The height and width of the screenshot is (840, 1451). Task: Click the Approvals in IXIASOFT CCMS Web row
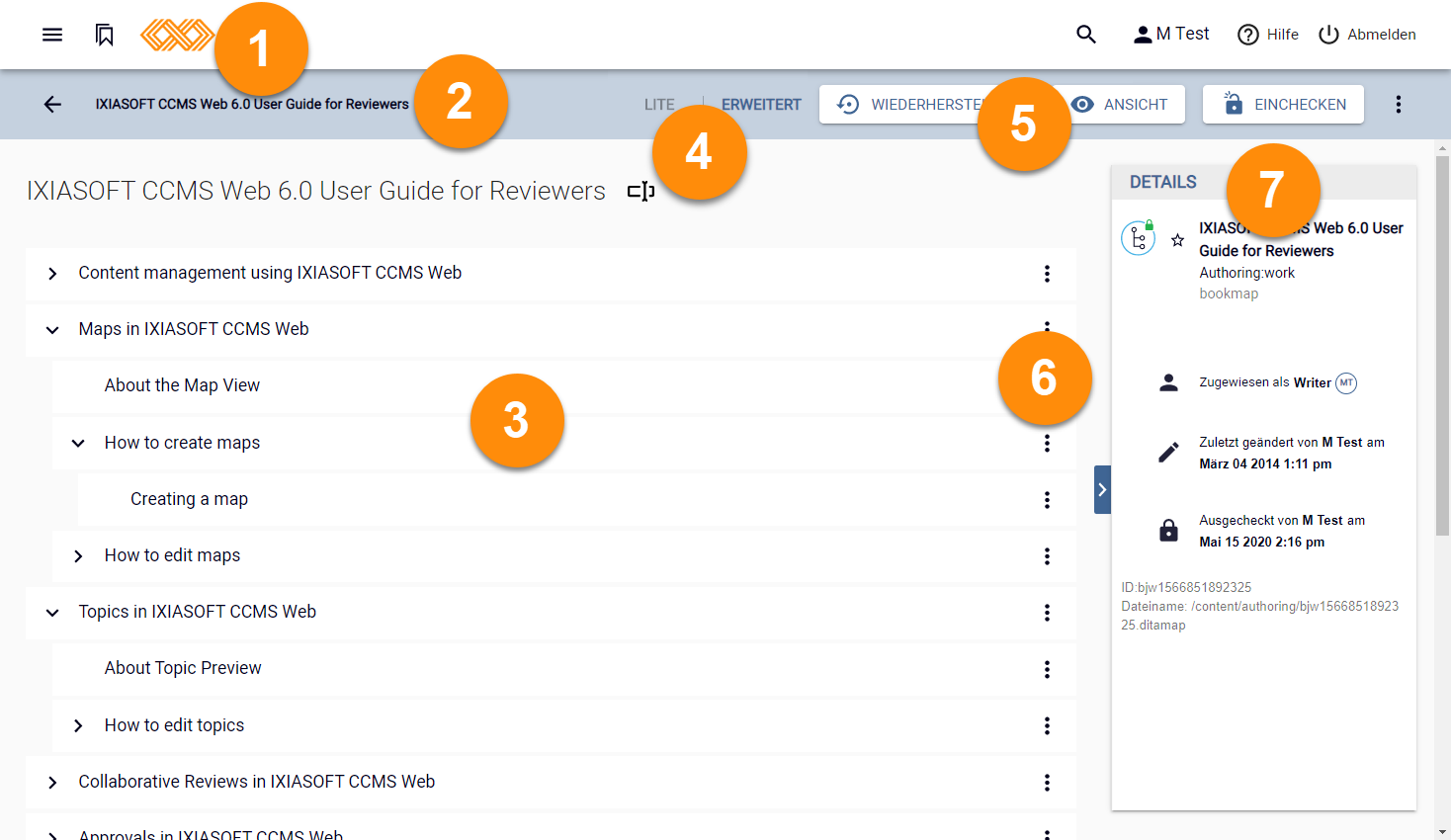point(551,828)
